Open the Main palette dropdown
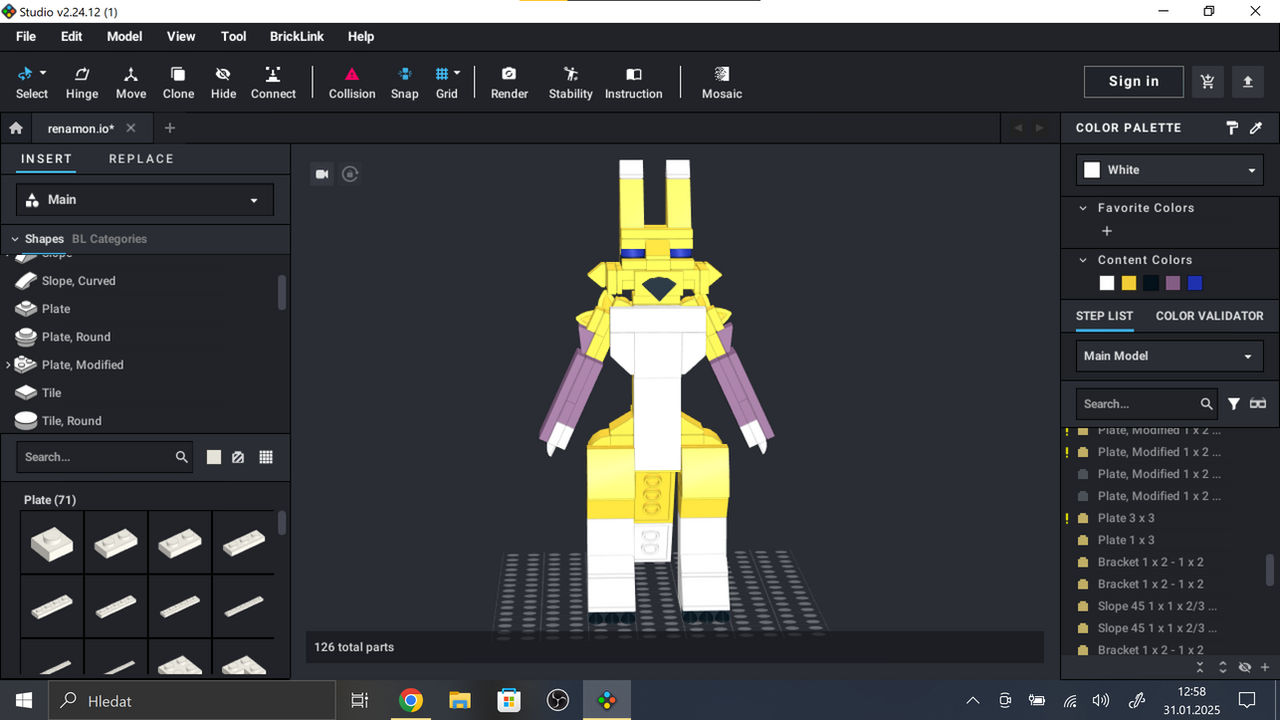Screen dimensions: 1280x720 coord(145,200)
